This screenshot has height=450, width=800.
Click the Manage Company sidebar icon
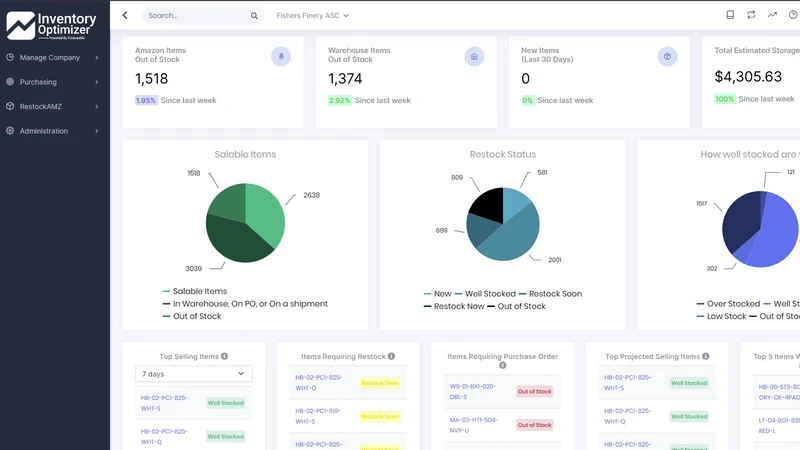click(x=10, y=57)
